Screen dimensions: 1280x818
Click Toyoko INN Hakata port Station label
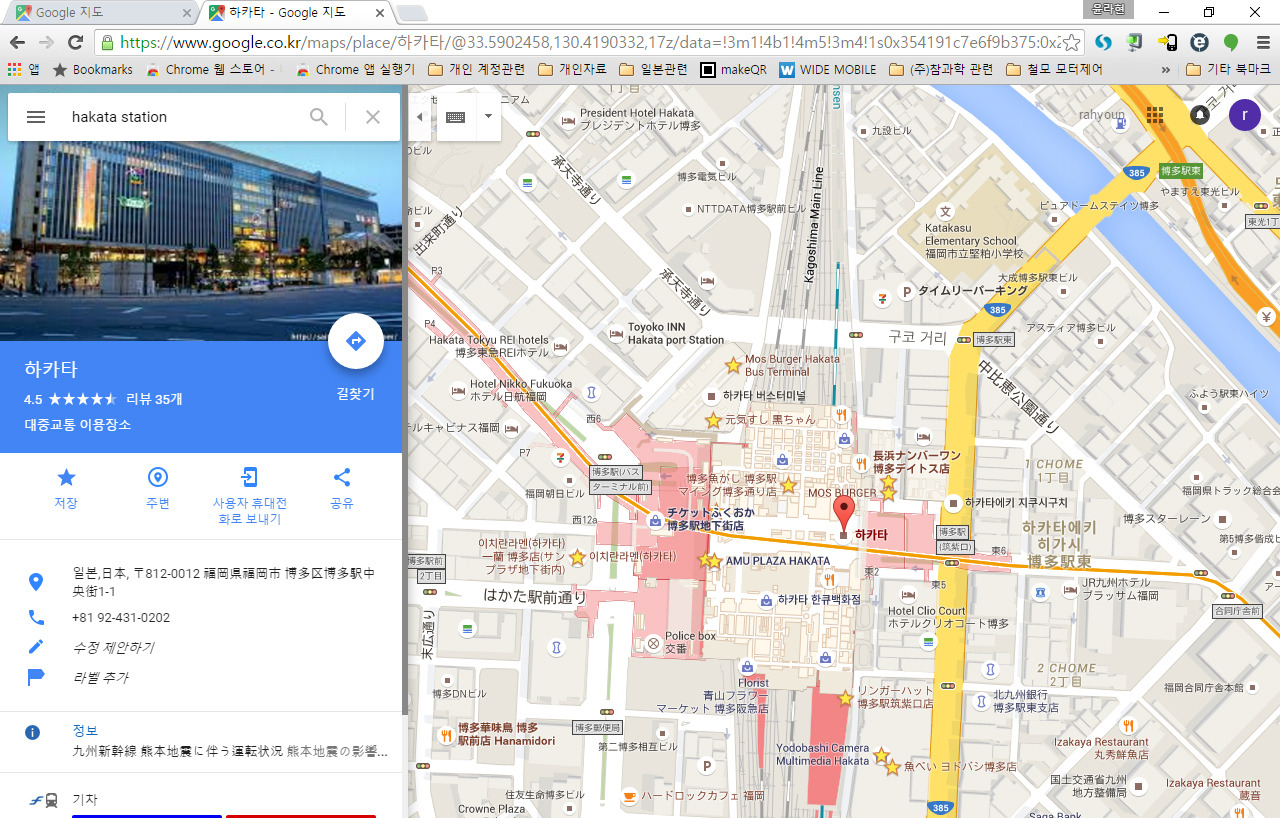(x=675, y=333)
